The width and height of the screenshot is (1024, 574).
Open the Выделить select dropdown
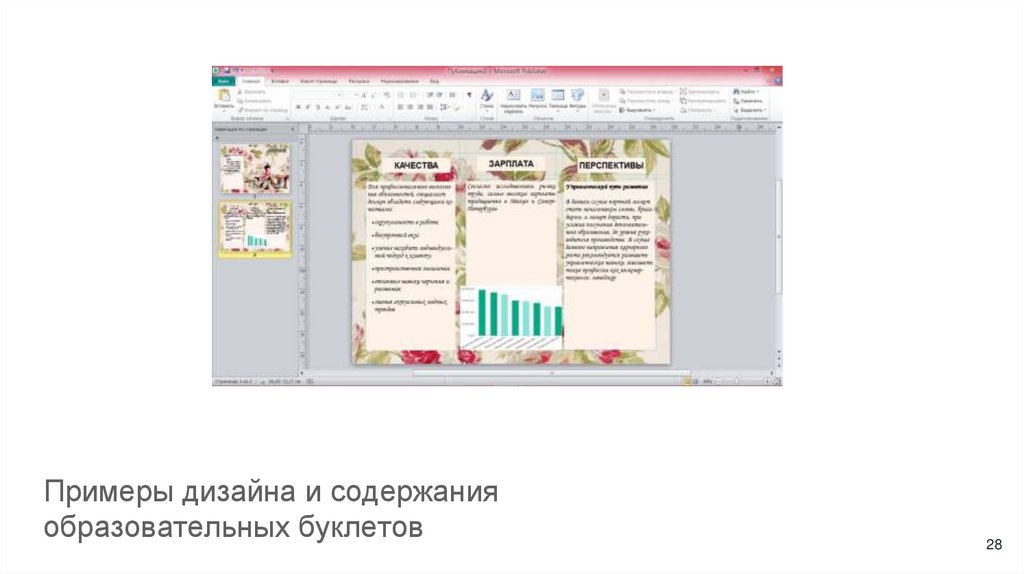tap(749, 110)
